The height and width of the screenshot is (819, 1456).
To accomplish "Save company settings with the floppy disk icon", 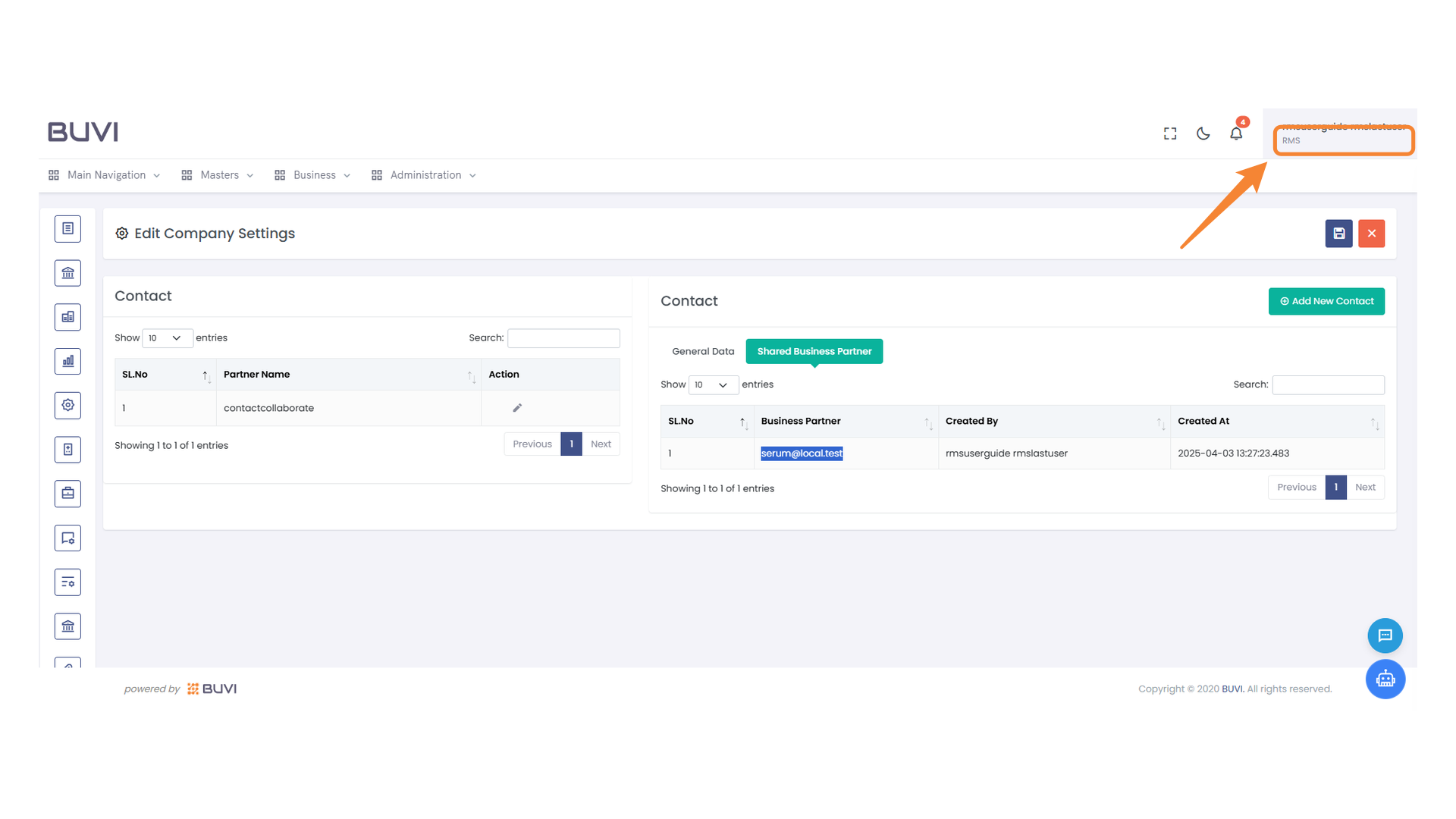I will [x=1338, y=234].
